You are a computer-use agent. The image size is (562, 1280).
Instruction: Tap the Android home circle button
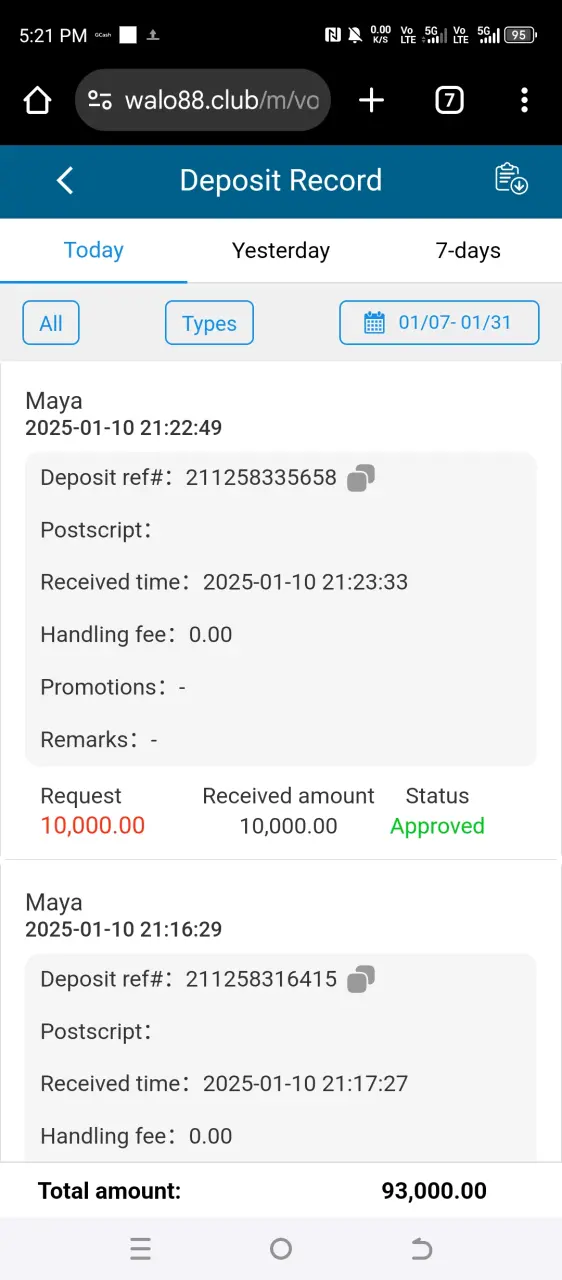click(x=281, y=1248)
